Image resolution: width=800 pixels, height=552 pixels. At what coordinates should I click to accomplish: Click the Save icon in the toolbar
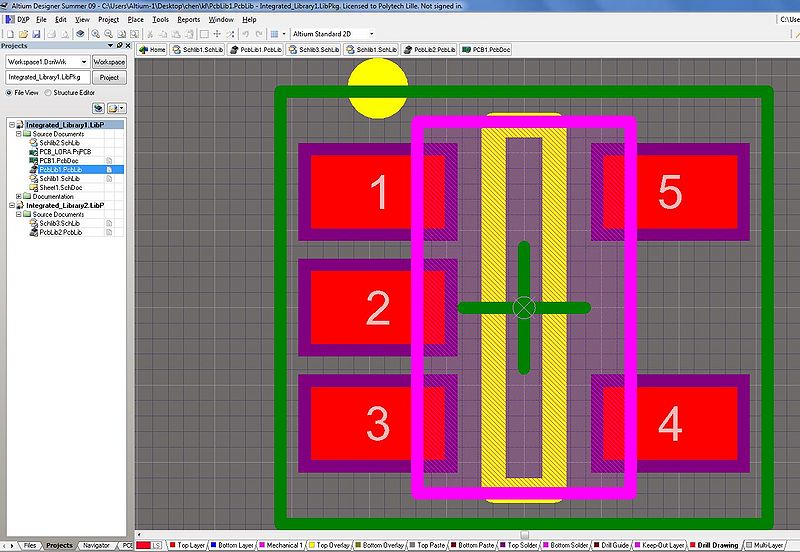35,33
